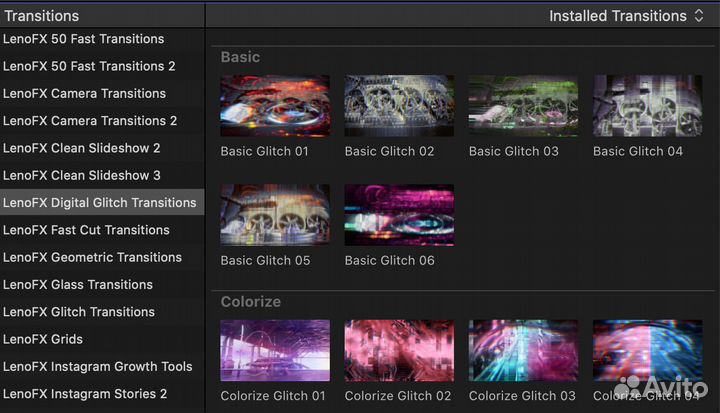Select LenoFX Instagram Stories 2 category
This screenshot has width=720, height=413.
(x=102, y=394)
